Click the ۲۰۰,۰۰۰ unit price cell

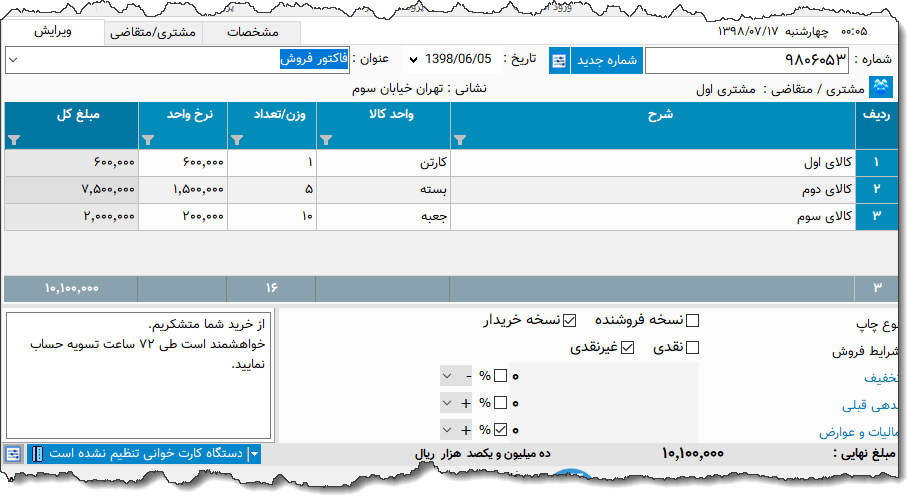click(x=183, y=216)
